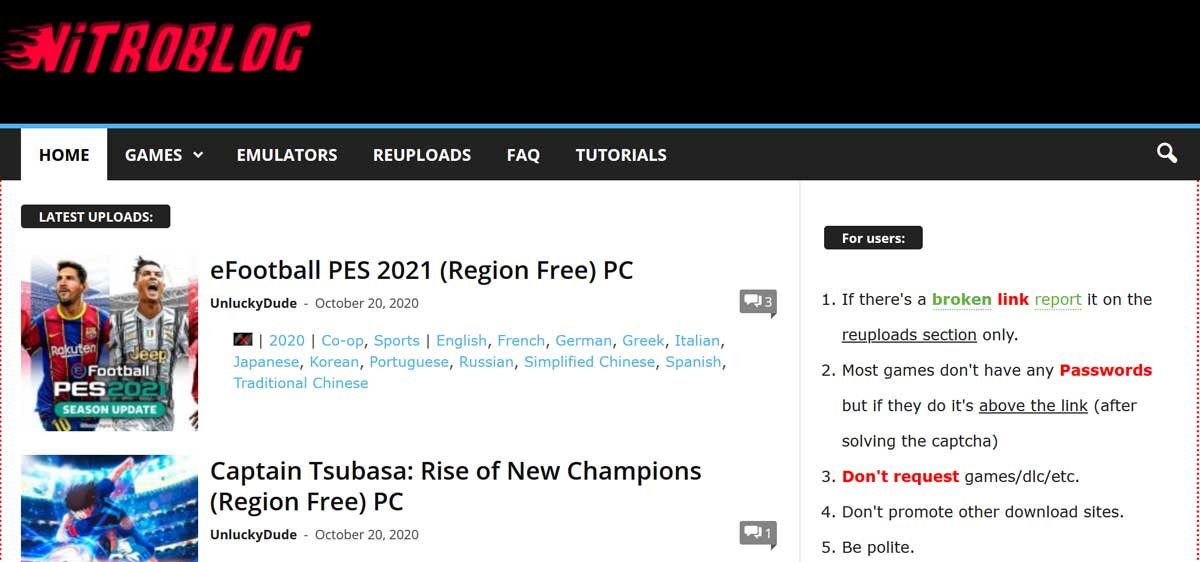Open the search magnifier icon
The width and height of the screenshot is (1200, 562).
[1167, 153]
